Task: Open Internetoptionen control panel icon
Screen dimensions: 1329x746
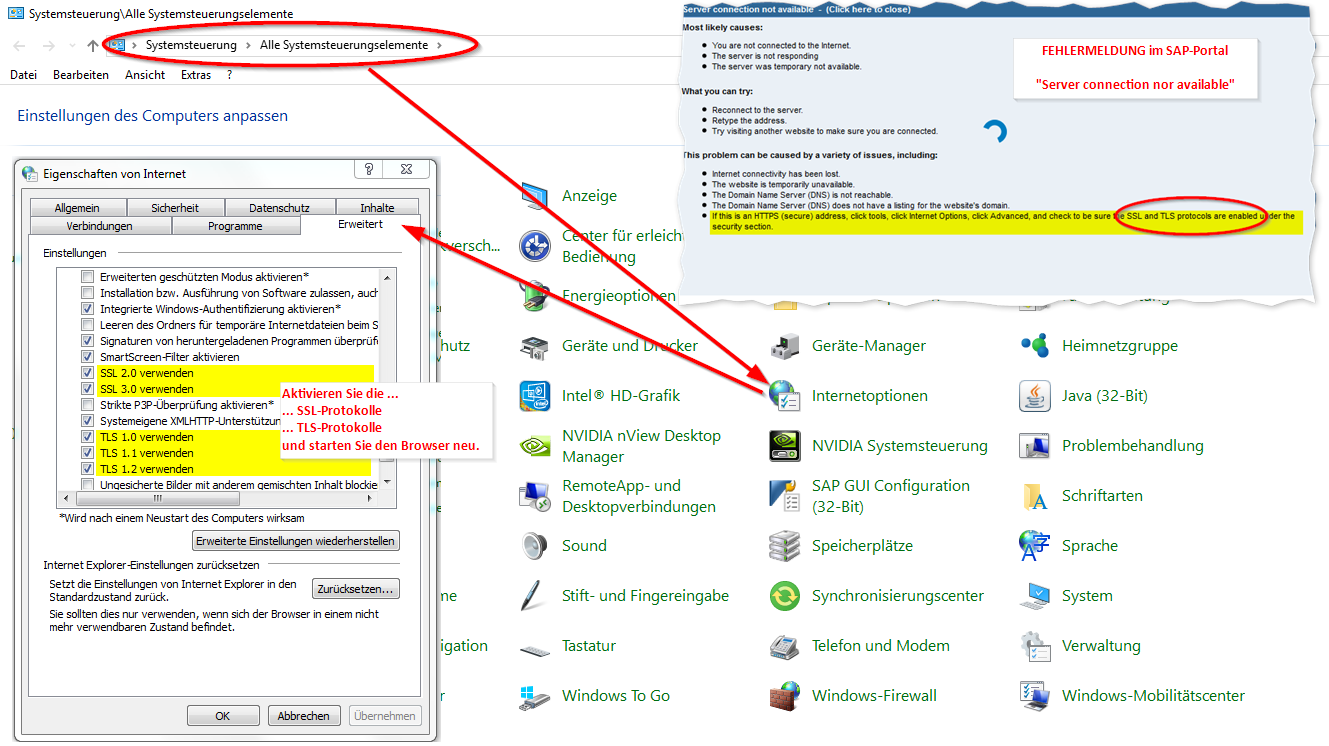Action: coord(785,396)
